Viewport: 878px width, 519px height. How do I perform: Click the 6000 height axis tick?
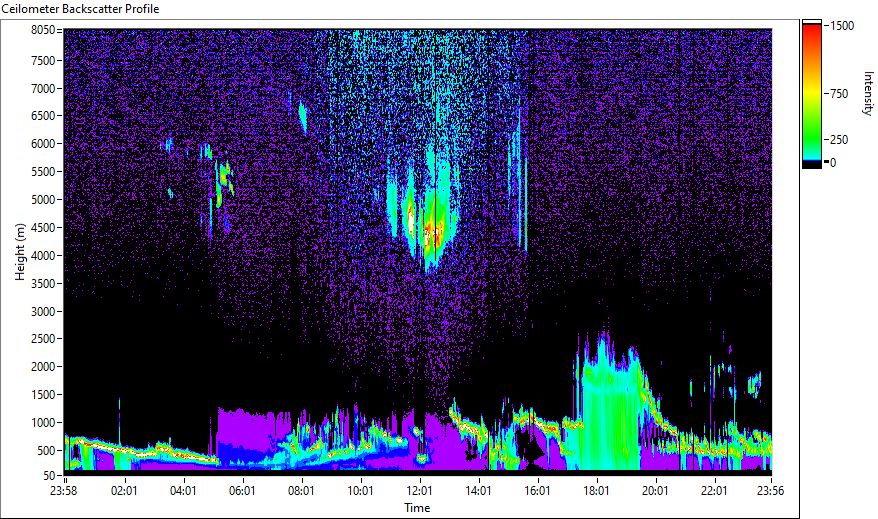43,144
